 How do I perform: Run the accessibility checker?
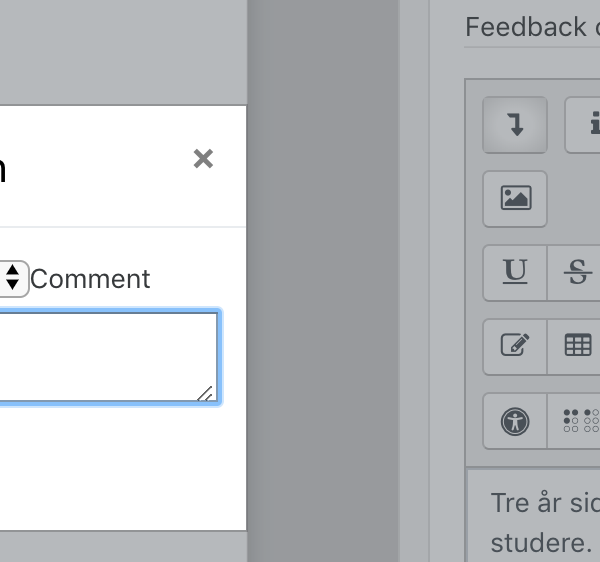pyautogui.click(x=515, y=421)
